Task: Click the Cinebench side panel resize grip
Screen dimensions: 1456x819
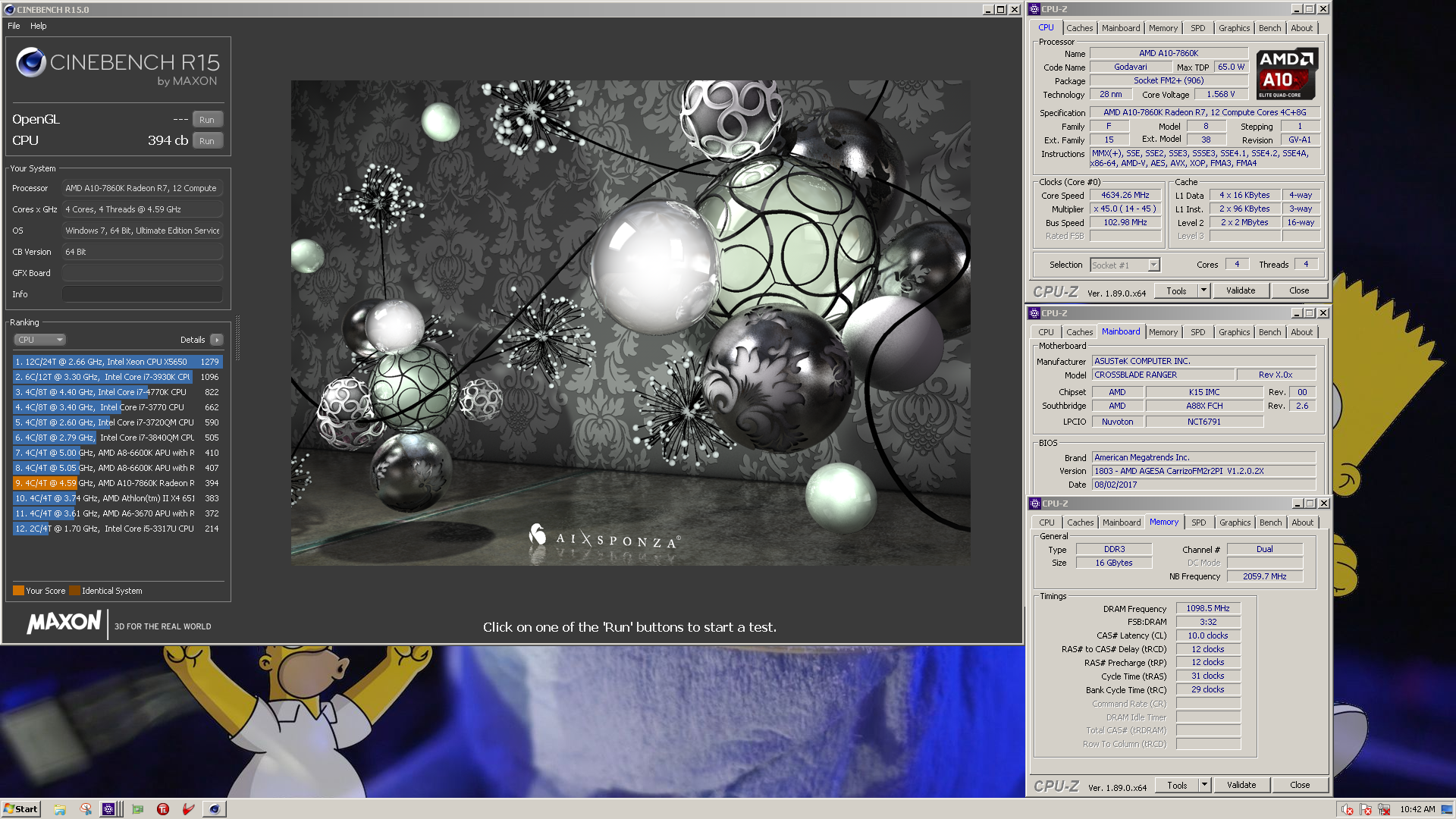Action: click(237, 338)
